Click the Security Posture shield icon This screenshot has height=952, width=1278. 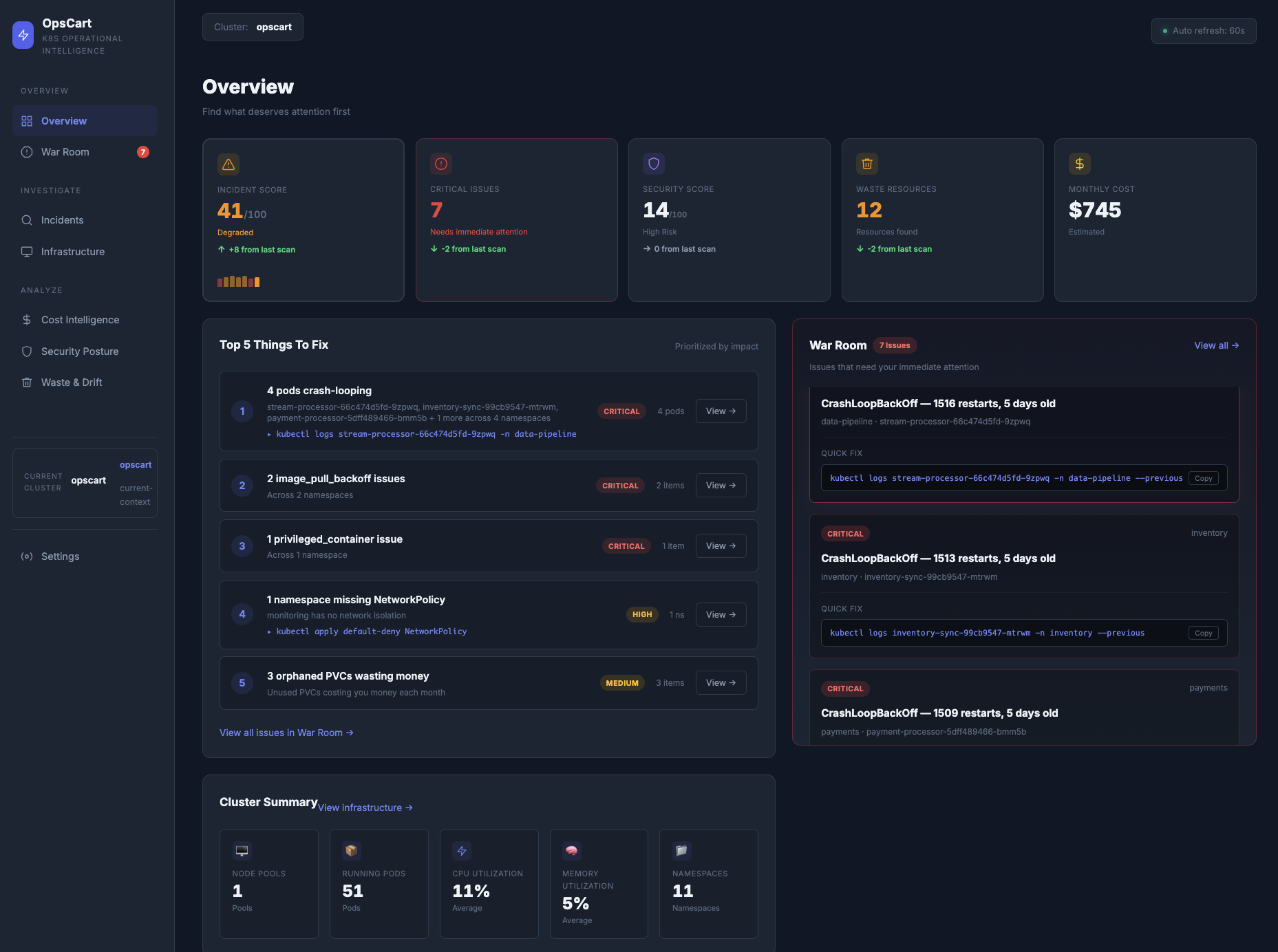(x=27, y=351)
